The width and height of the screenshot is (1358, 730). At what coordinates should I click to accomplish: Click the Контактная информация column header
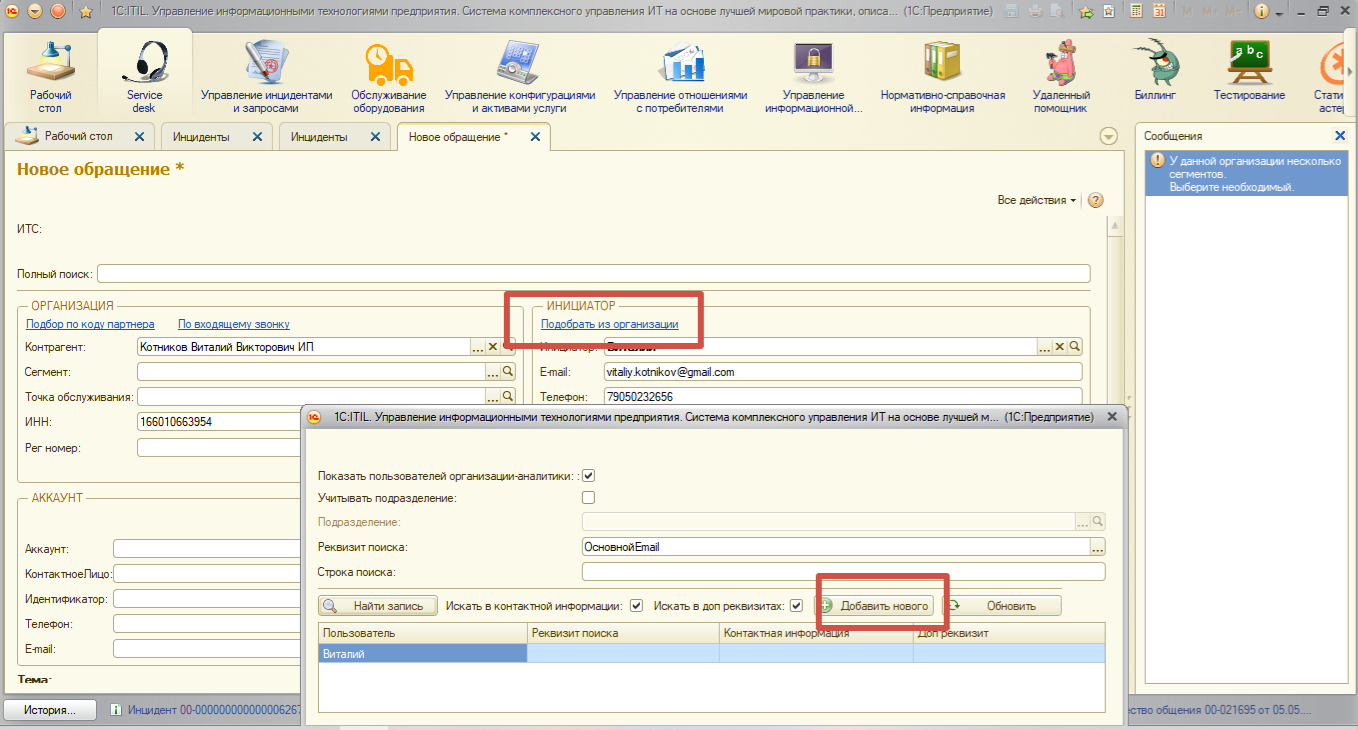[x=816, y=633]
